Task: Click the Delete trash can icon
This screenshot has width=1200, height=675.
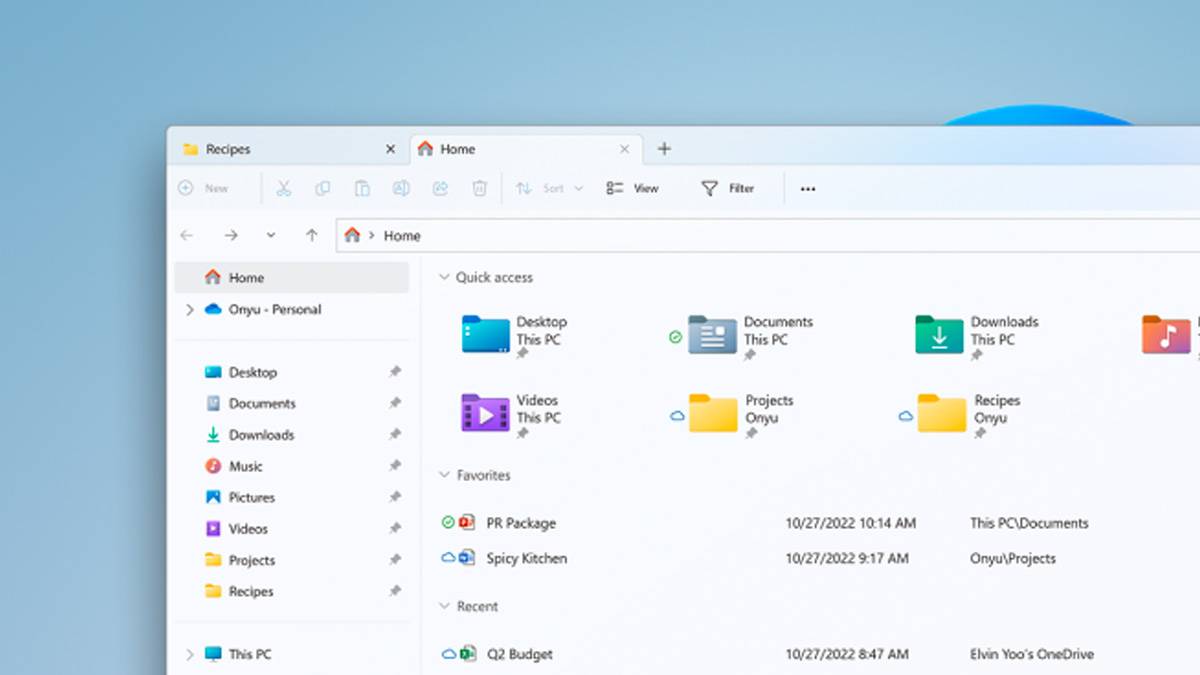Action: (x=480, y=188)
